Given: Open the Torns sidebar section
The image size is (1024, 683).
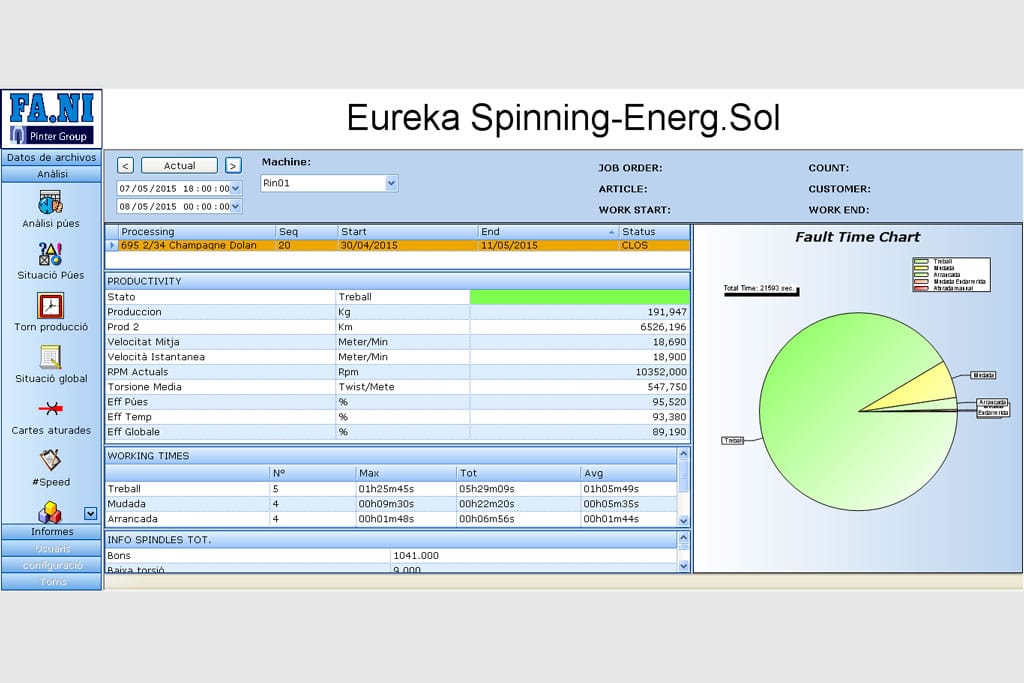Looking at the screenshot, I should [52, 582].
